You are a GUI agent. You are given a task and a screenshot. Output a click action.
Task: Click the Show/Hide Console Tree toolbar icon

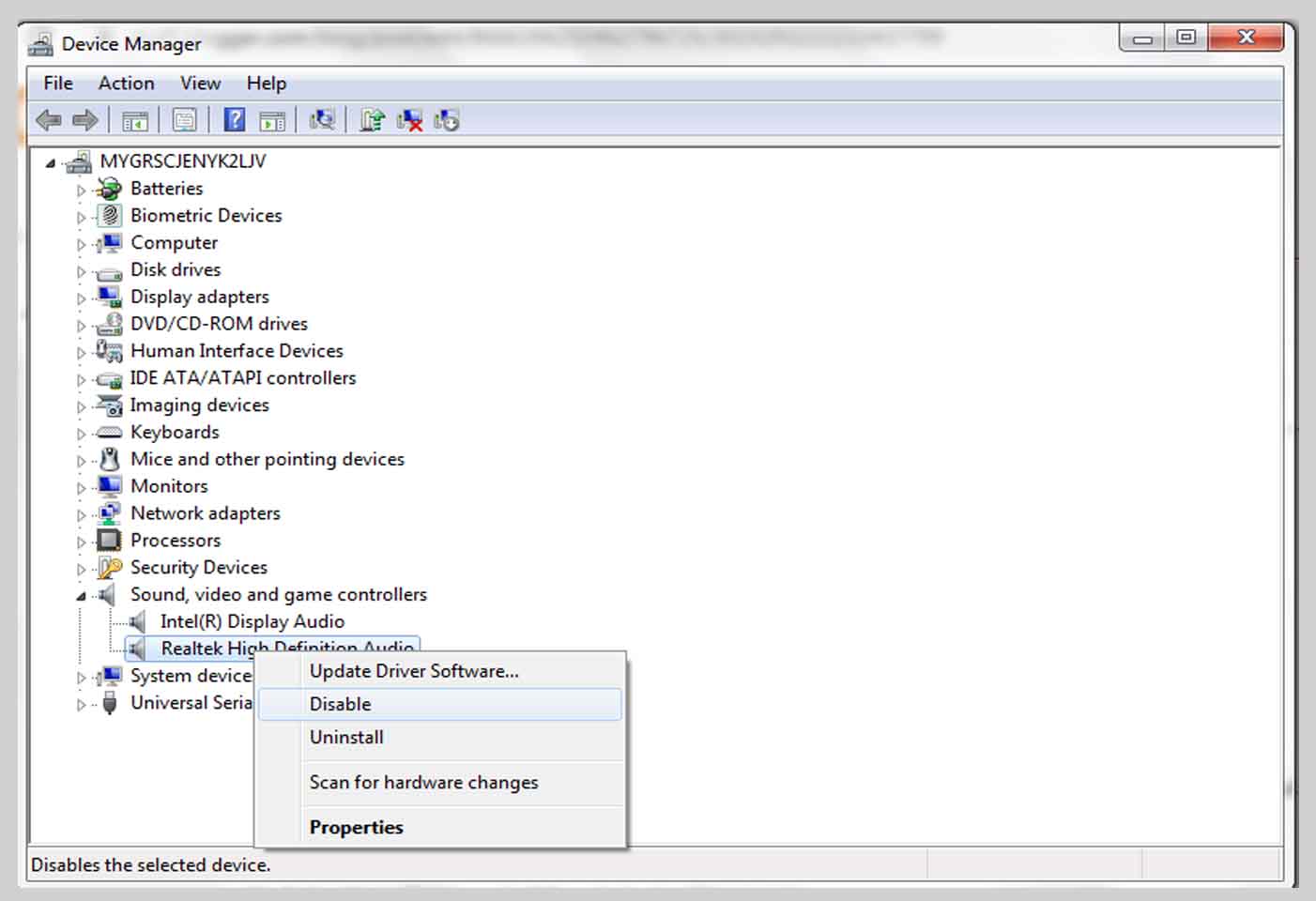(135, 120)
